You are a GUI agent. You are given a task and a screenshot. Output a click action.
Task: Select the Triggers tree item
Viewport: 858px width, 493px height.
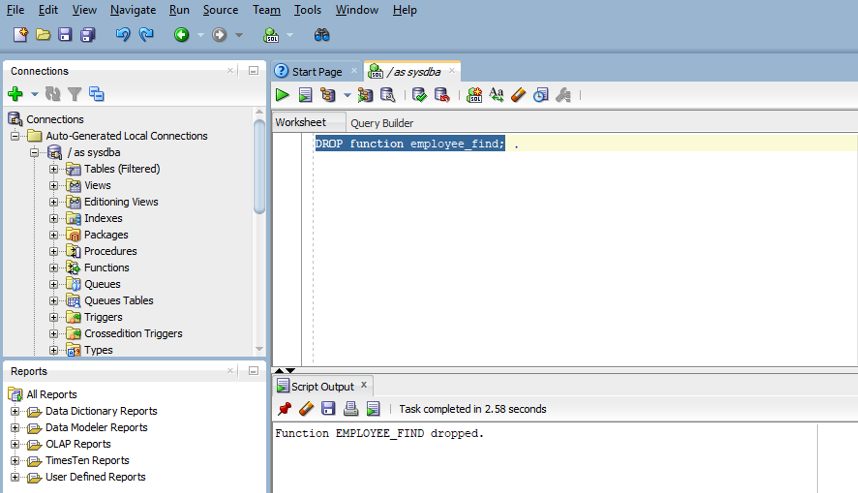[x=103, y=317]
